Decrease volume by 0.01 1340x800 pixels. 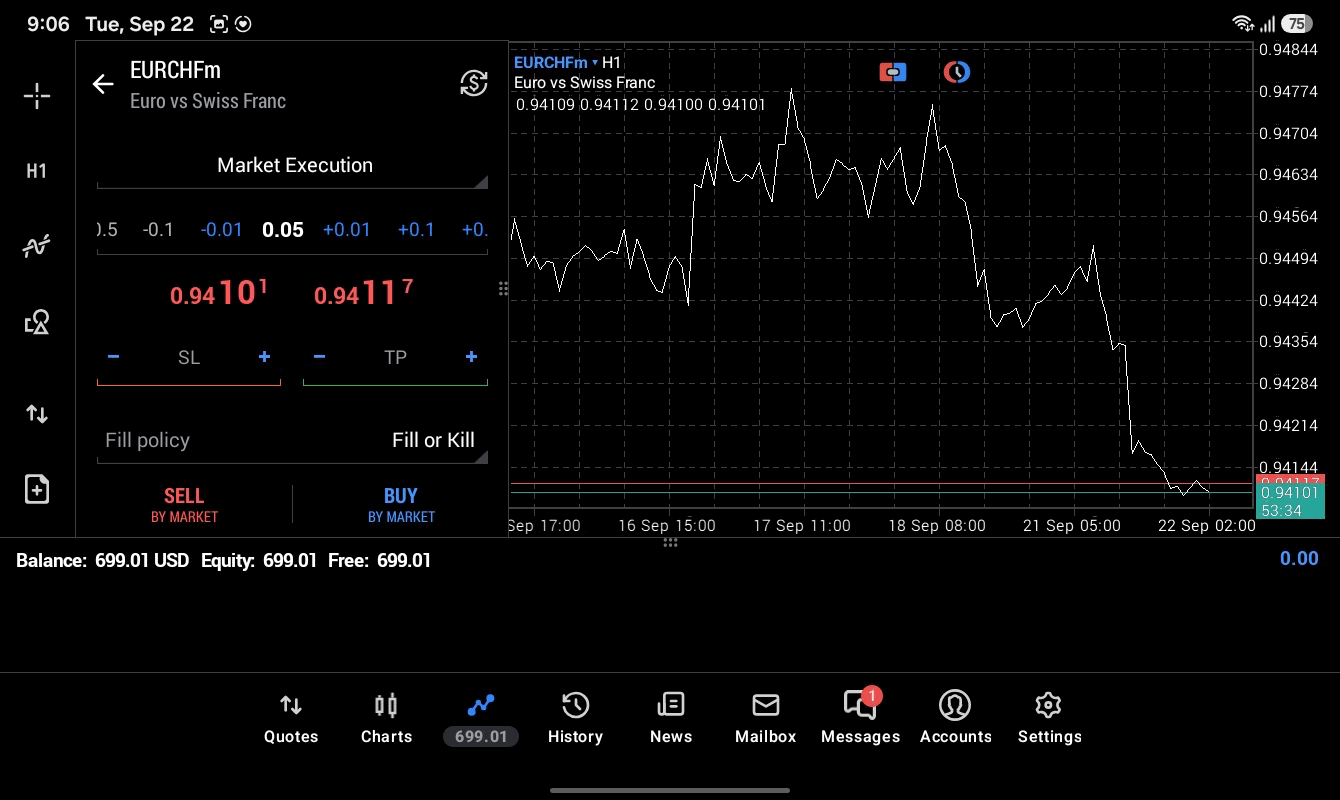coord(221,230)
